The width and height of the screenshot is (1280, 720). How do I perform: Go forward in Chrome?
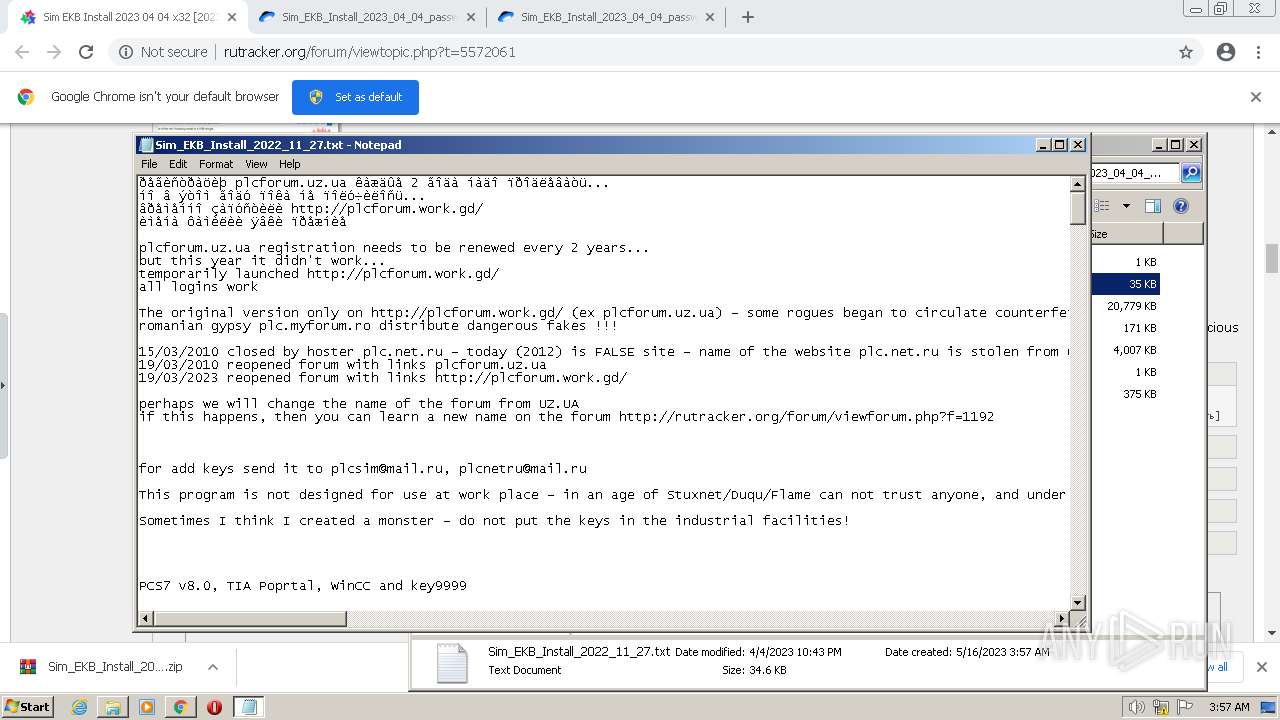tap(54, 52)
